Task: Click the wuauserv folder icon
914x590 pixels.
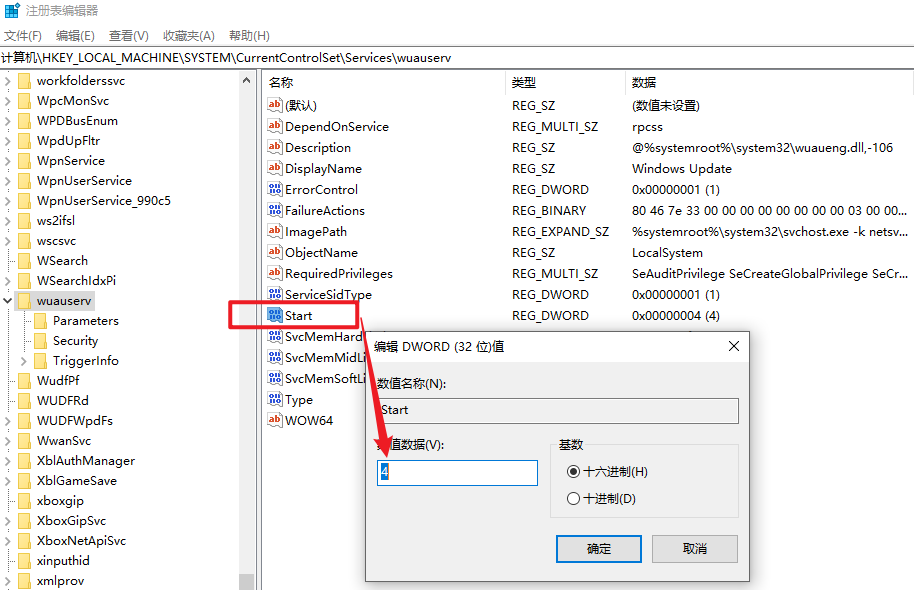Action: pyautogui.click(x=24, y=301)
